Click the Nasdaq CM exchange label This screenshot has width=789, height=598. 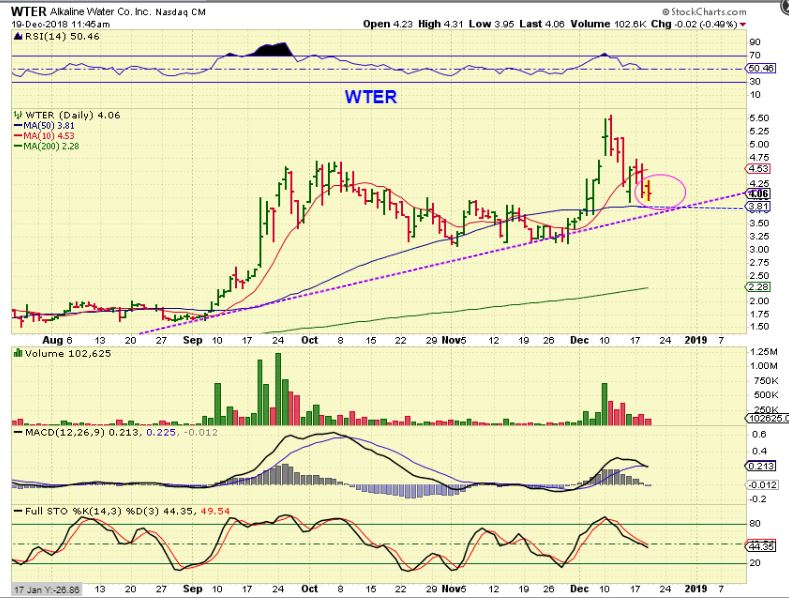[180, 12]
